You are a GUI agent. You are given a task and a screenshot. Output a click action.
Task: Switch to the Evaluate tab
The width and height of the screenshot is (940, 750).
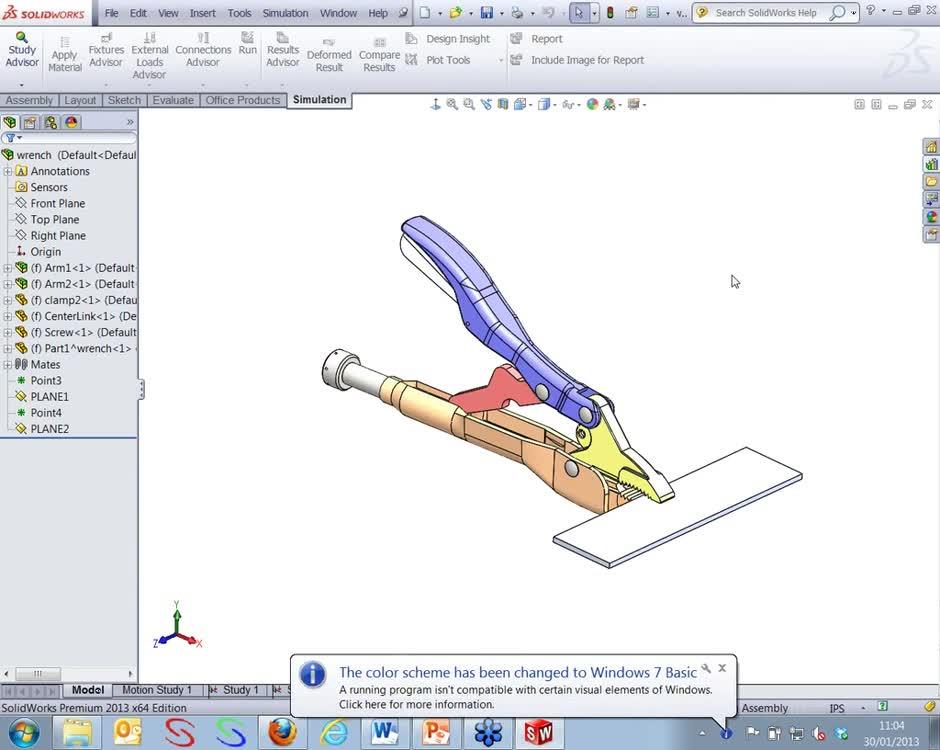click(173, 100)
